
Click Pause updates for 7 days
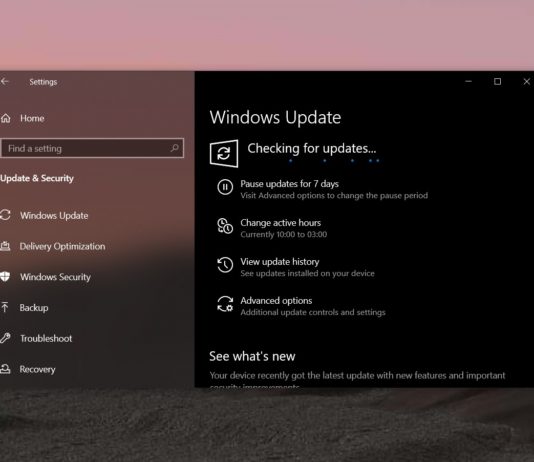click(289, 184)
